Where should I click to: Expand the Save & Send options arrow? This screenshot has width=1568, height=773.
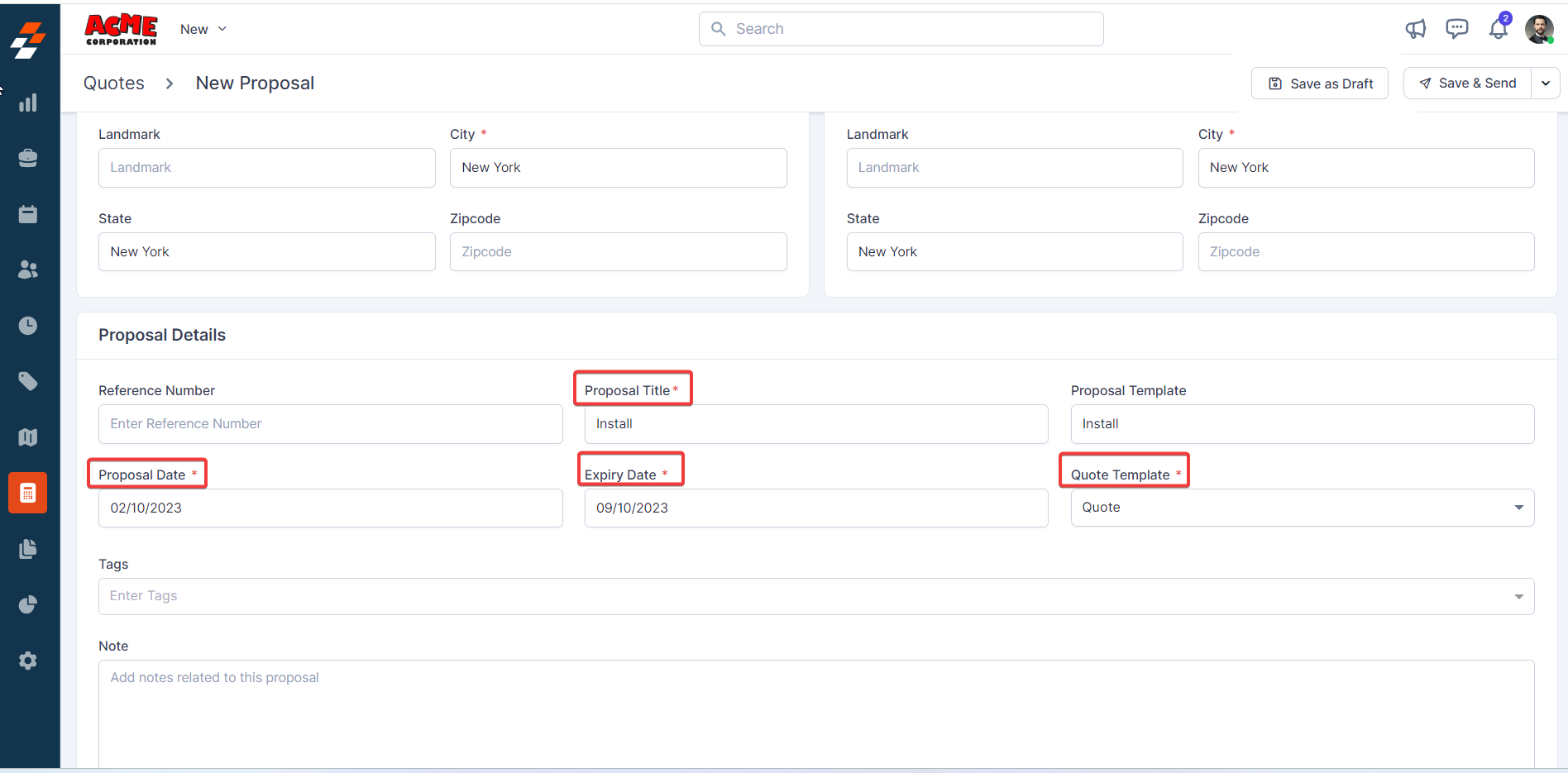coord(1545,84)
